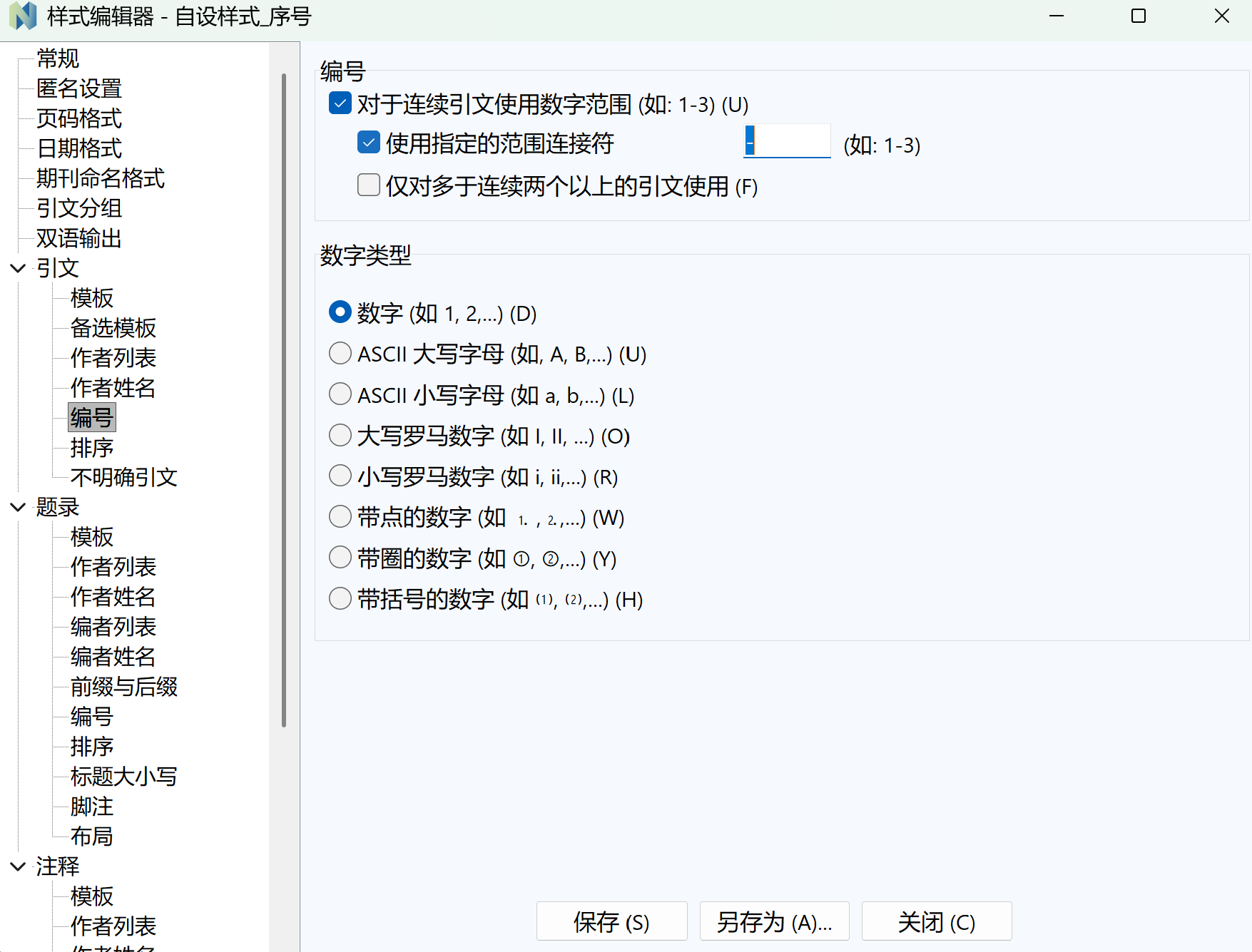Open 期刊命名格式 in the tree
The height and width of the screenshot is (952, 1252).
click(101, 178)
